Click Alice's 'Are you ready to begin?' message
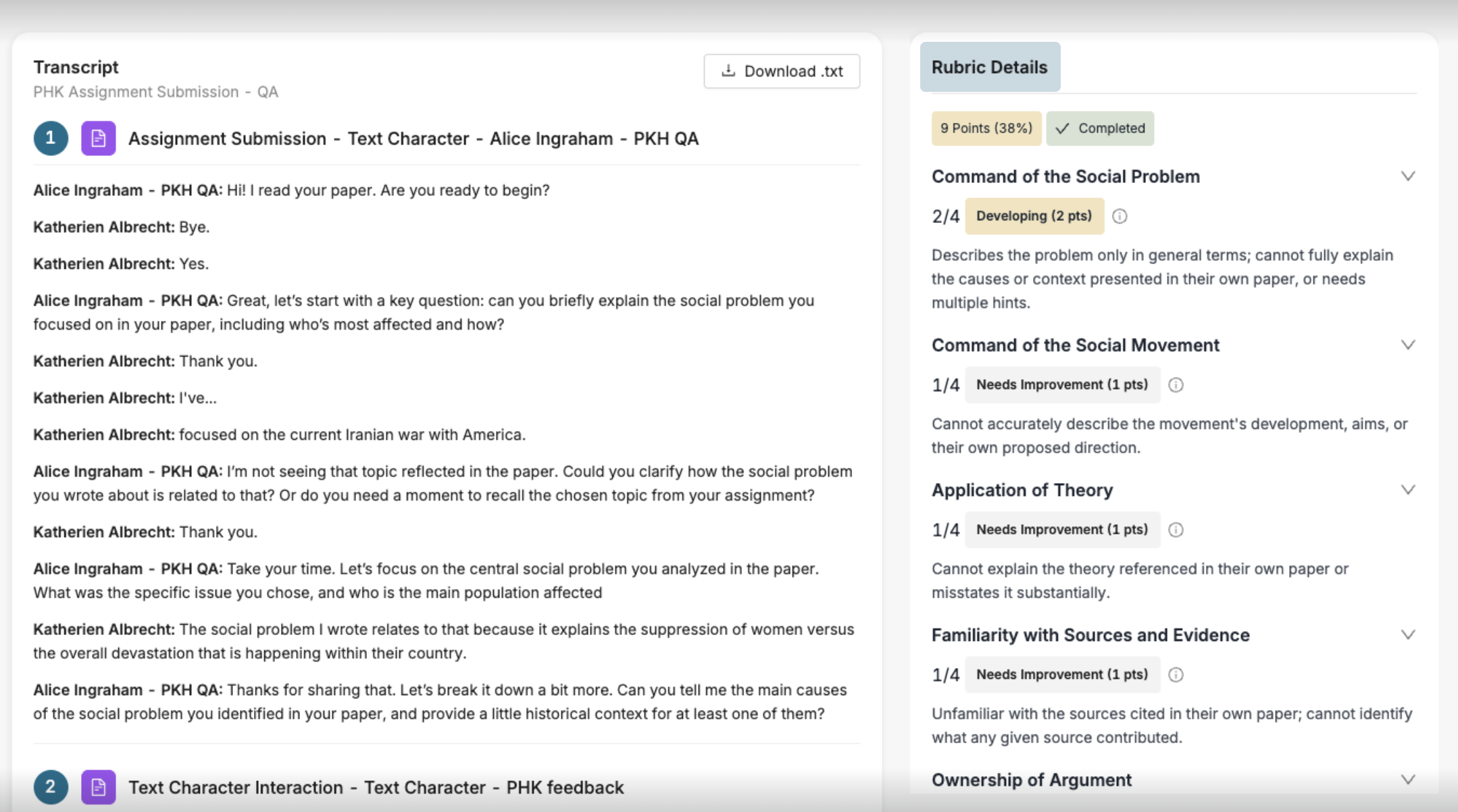The height and width of the screenshot is (812, 1458). (x=291, y=191)
